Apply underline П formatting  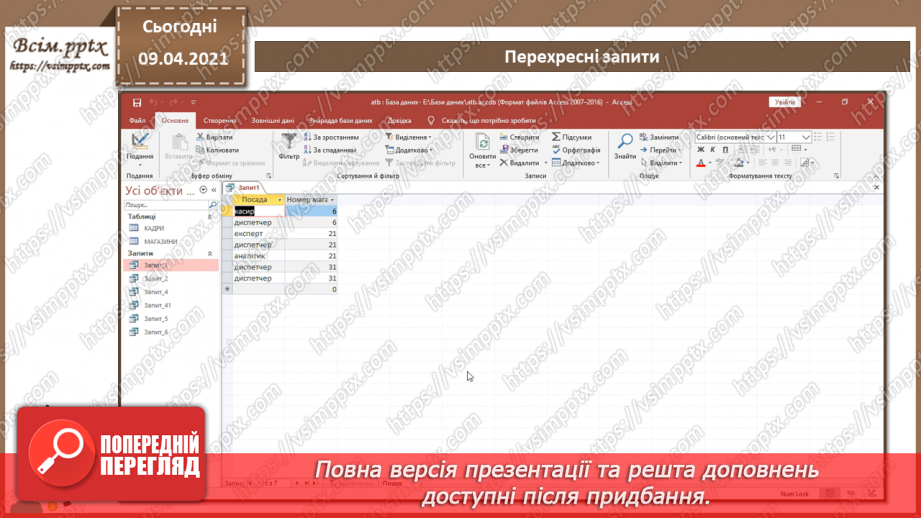click(725, 150)
